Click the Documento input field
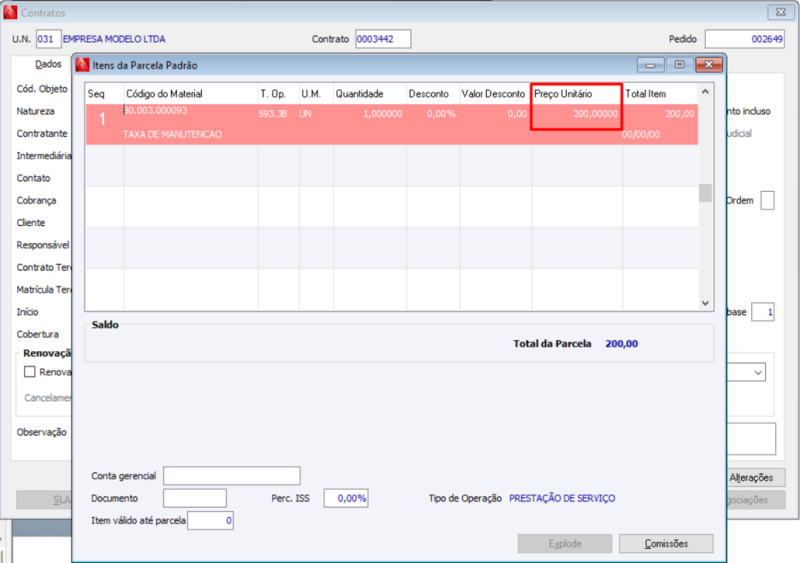Image resolution: width=800 pixels, height=563 pixels. [x=195, y=498]
